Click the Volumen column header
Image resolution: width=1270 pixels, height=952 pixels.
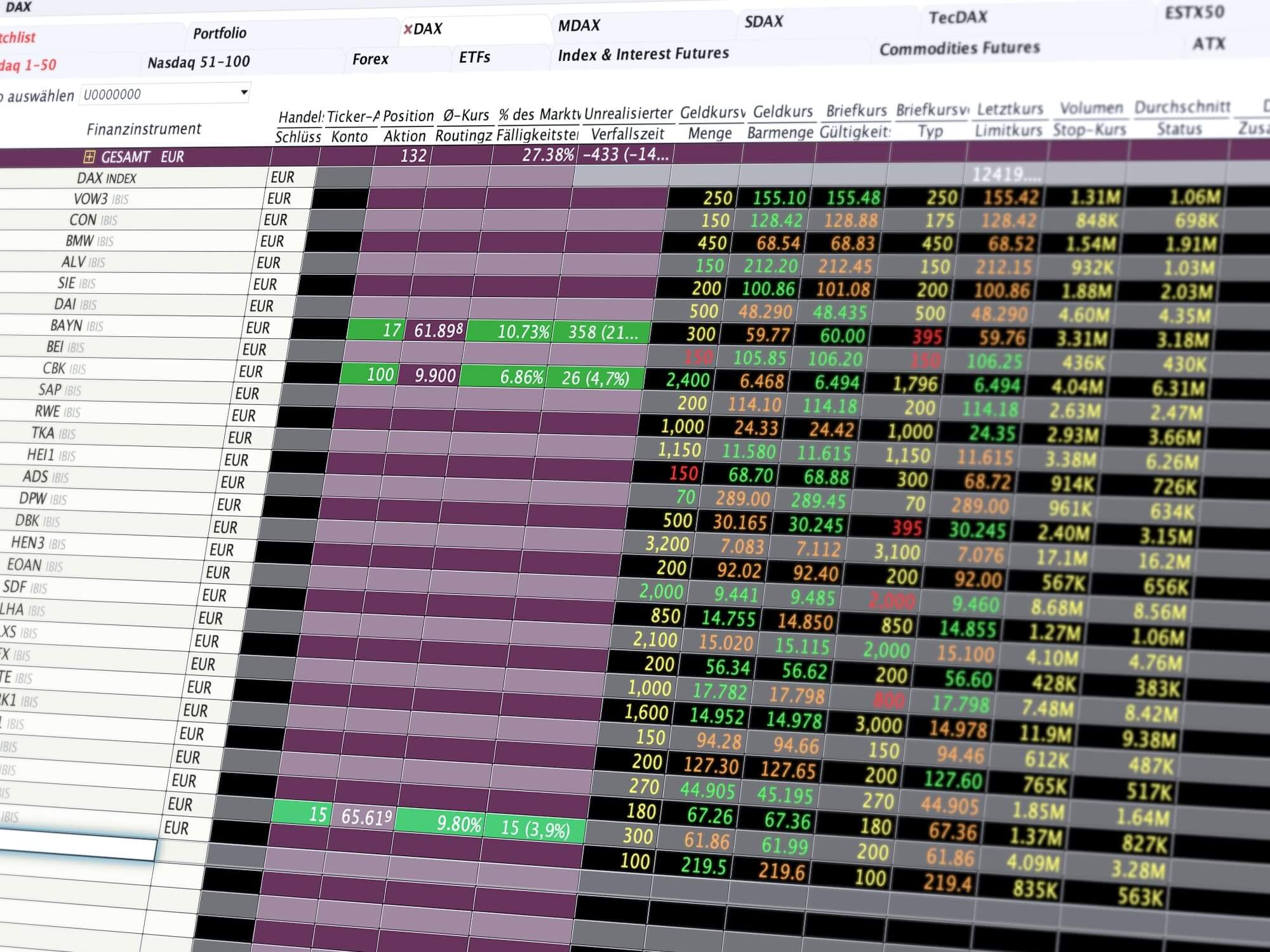(1091, 108)
